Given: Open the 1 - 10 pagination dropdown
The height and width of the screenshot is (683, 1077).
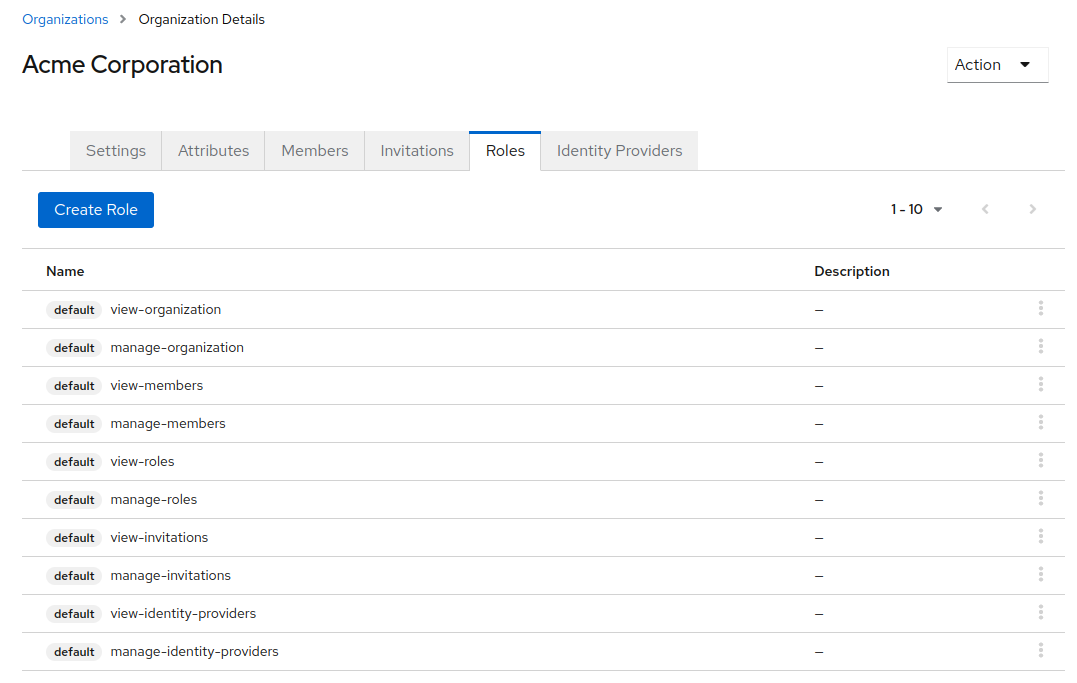Looking at the screenshot, I should (x=916, y=209).
